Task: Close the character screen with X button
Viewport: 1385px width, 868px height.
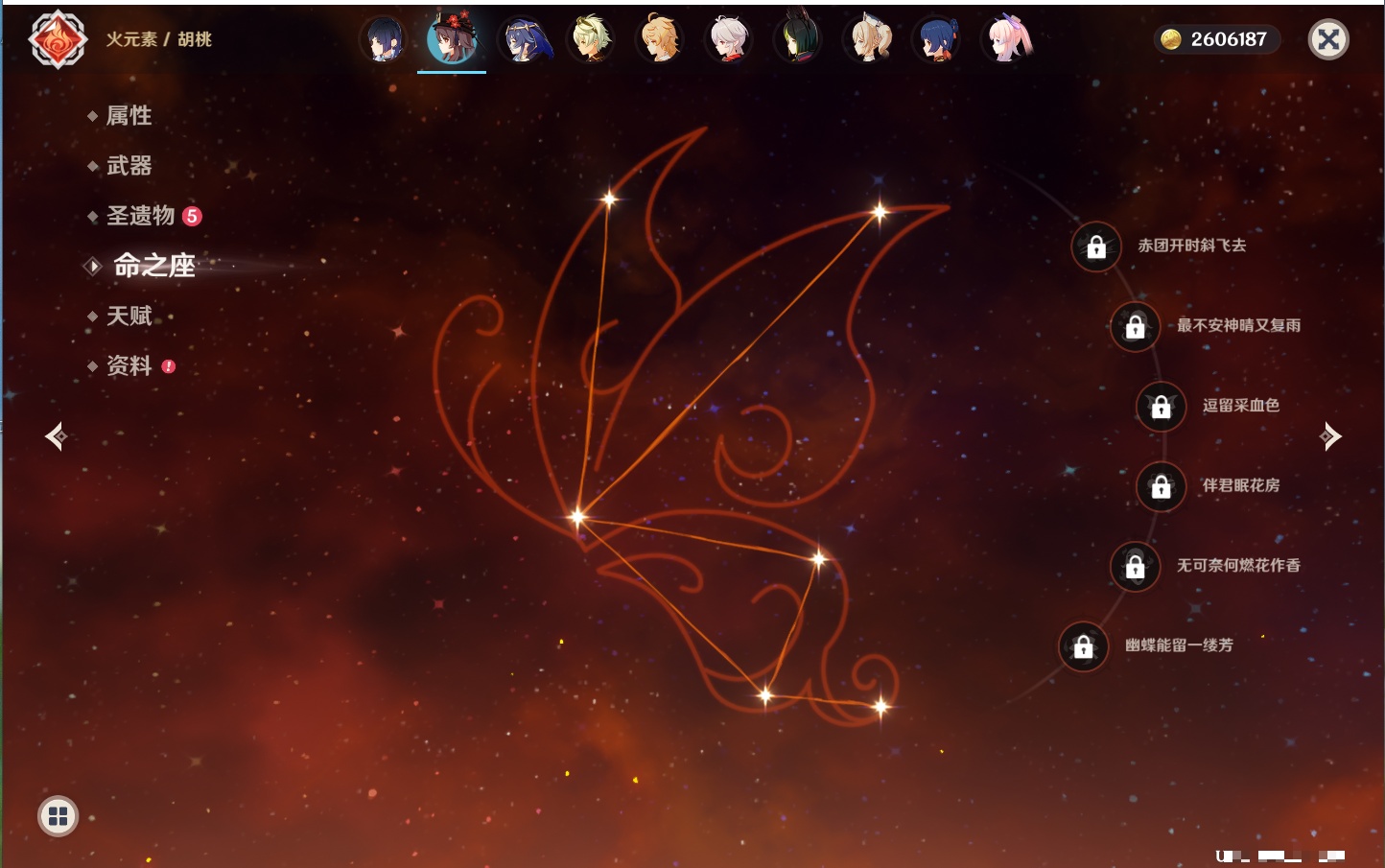Action: (1328, 39)
